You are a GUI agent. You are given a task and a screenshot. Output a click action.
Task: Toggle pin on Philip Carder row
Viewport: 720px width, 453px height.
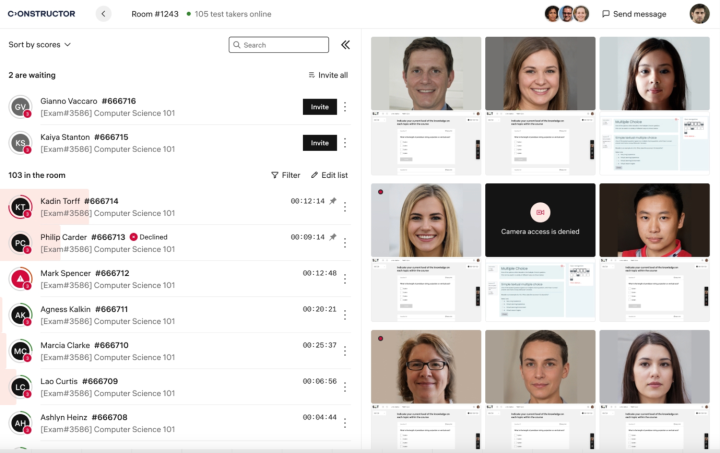333,237
